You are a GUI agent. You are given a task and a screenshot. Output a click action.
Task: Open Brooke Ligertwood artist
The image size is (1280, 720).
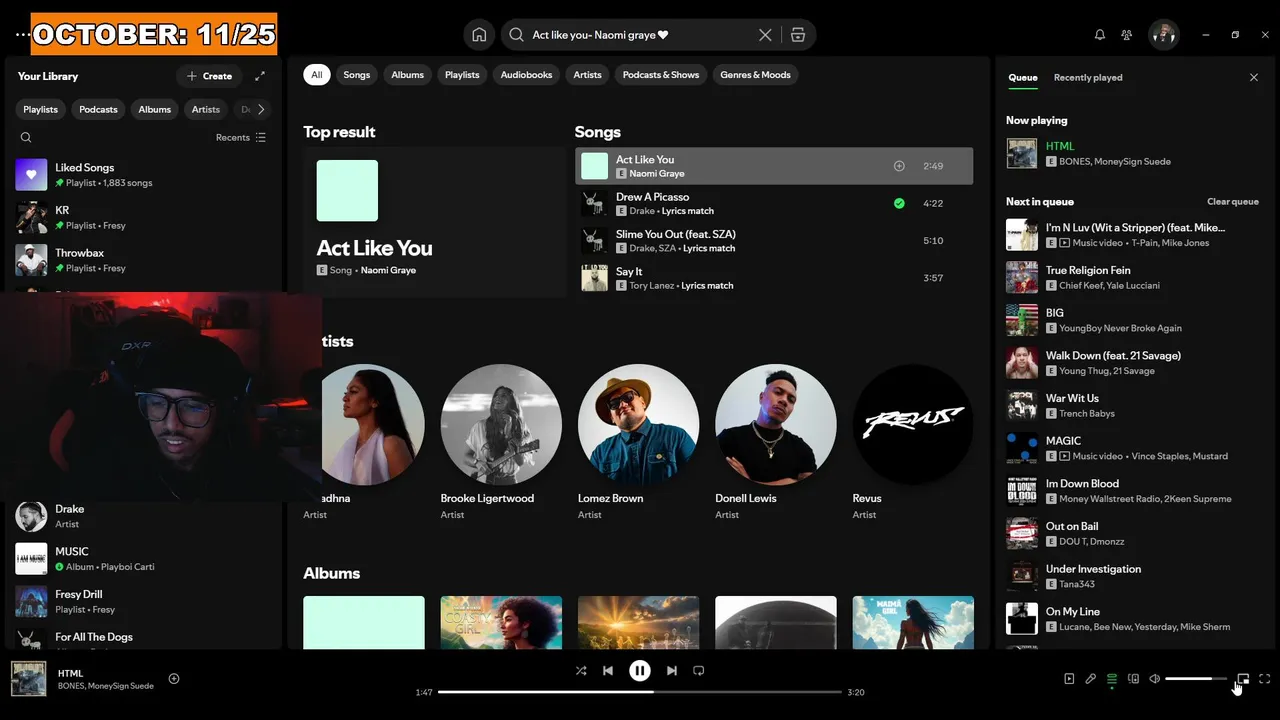[501, 442]
